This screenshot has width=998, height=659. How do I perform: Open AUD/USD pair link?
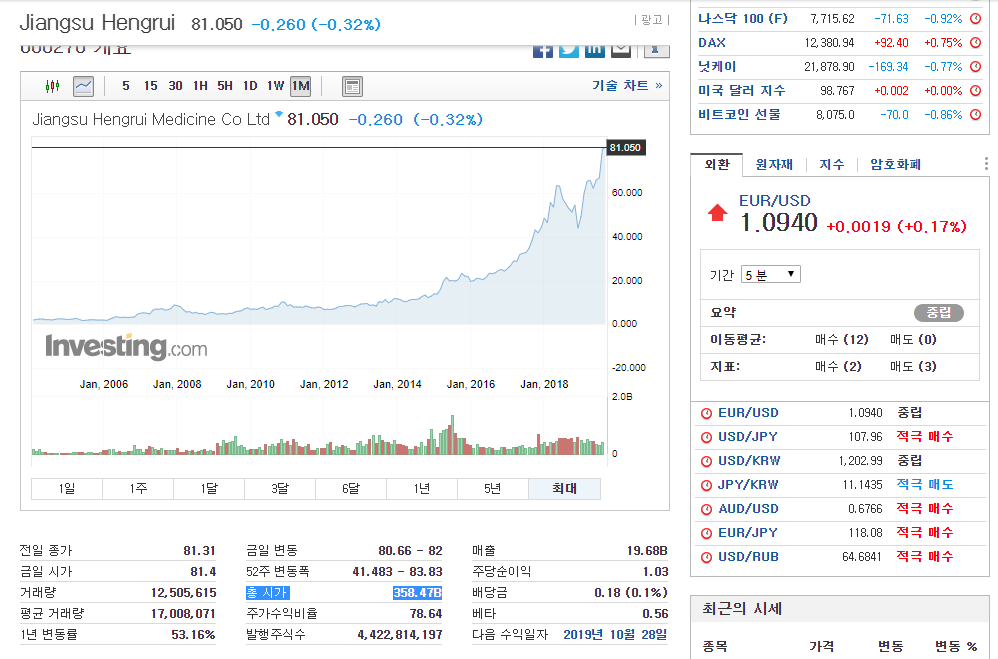click(748, 509)
